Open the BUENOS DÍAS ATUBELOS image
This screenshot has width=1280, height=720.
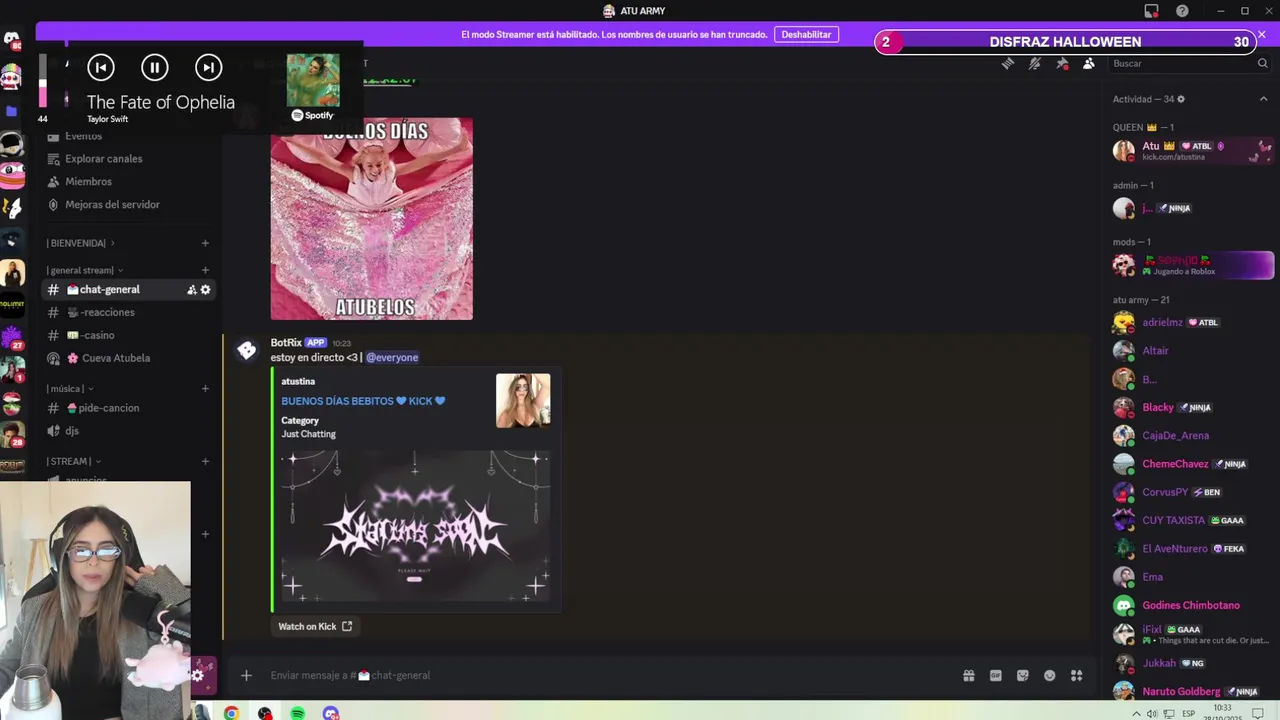click(x=371, y=219)
